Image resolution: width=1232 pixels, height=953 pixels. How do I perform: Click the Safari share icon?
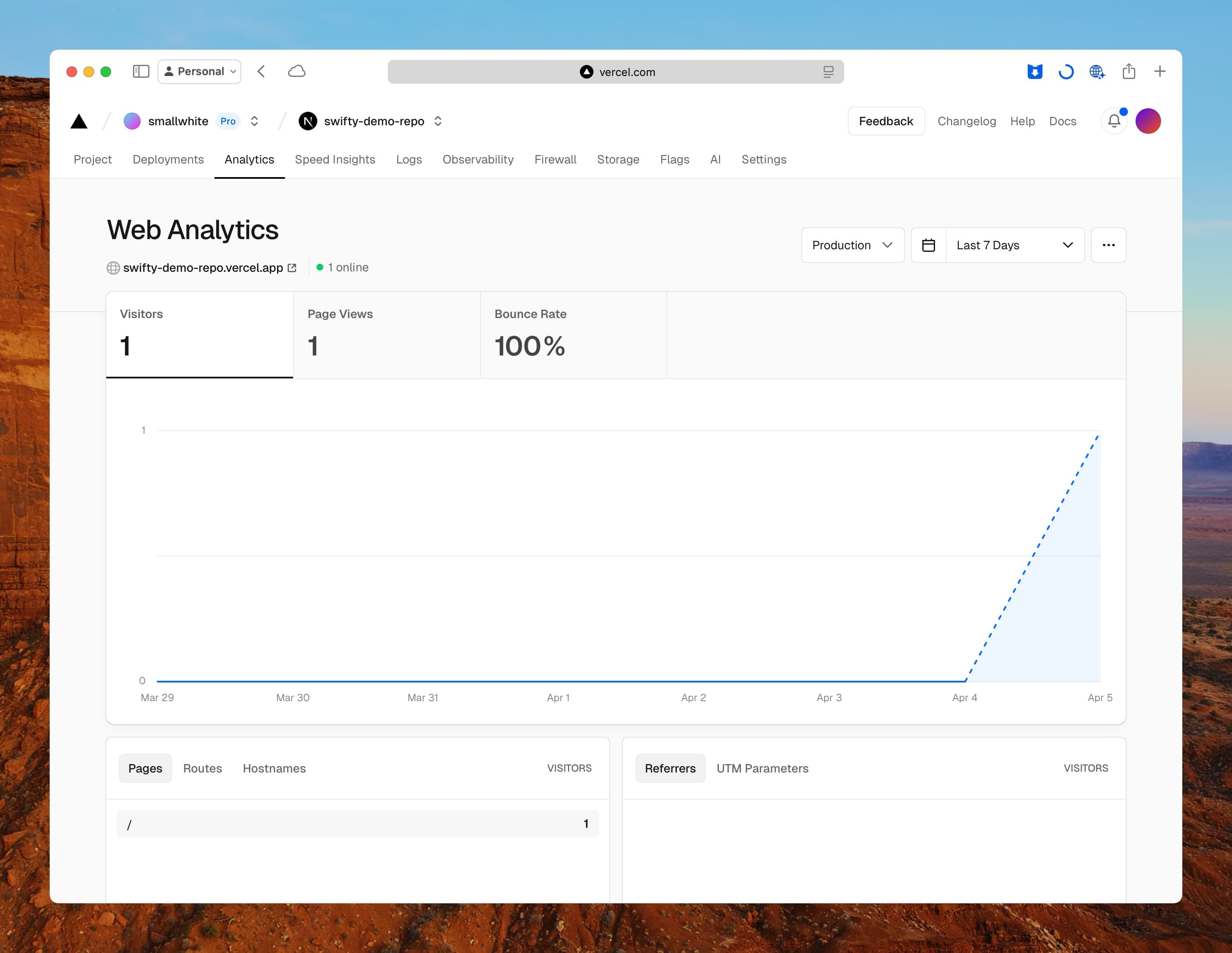coord(1129,71)
